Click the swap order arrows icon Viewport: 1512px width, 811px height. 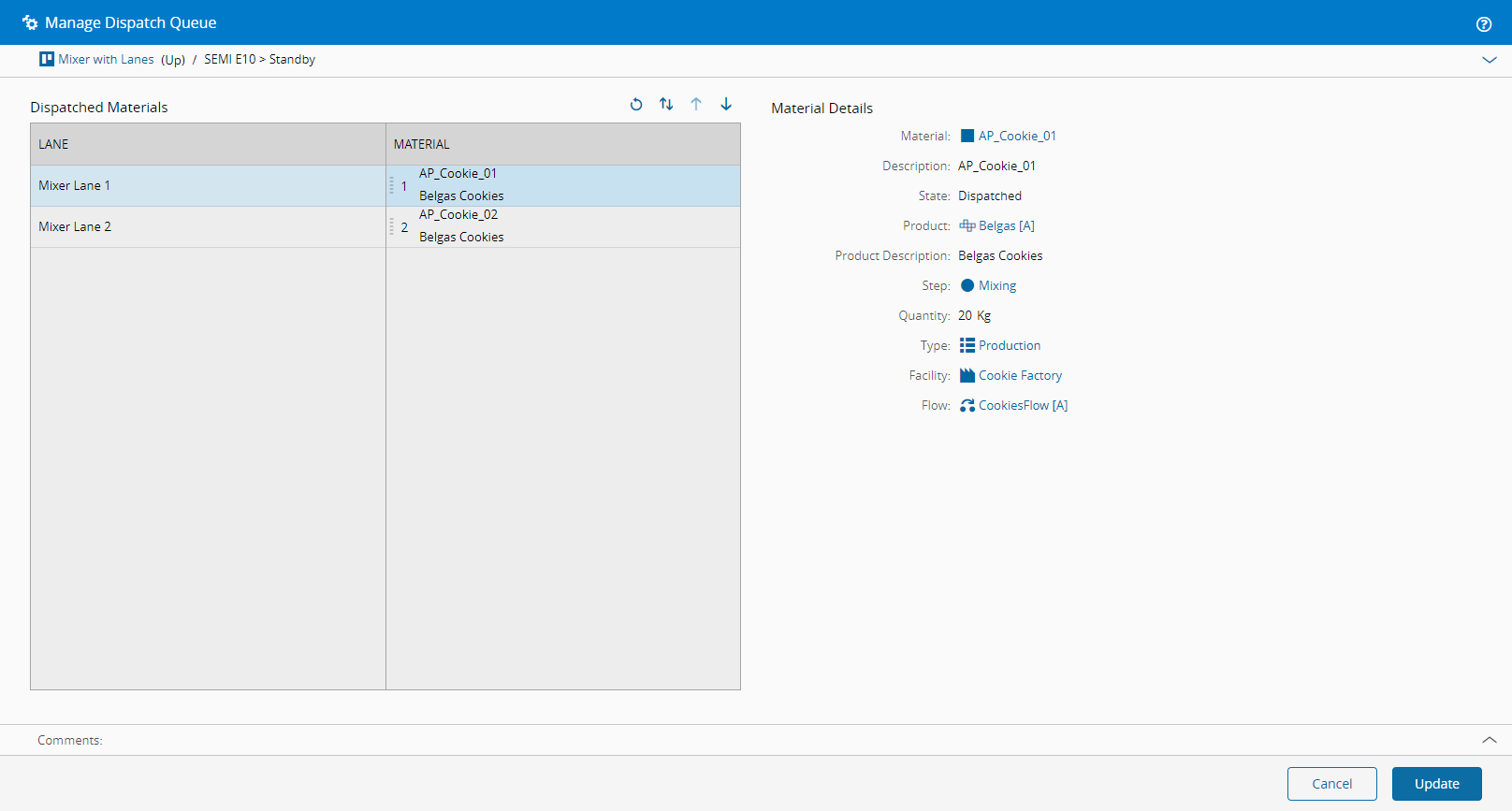666,105
